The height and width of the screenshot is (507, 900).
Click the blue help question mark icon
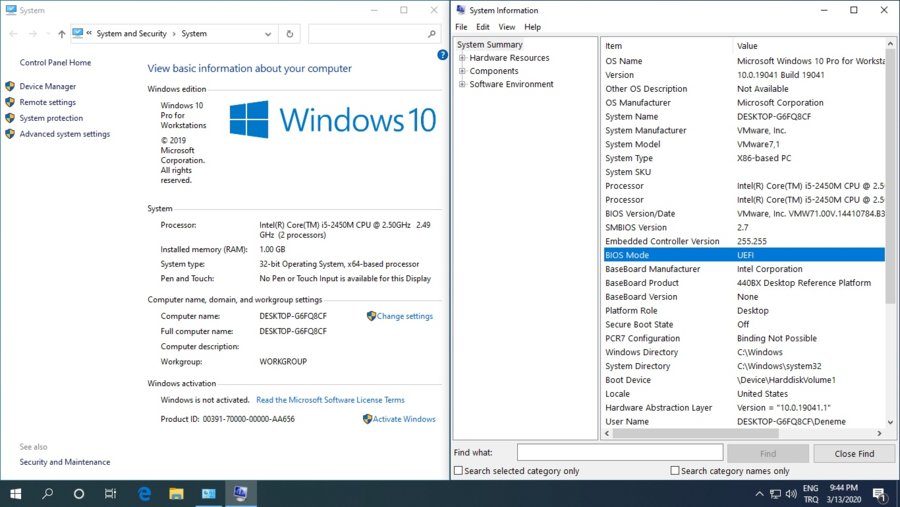point(442,55)
